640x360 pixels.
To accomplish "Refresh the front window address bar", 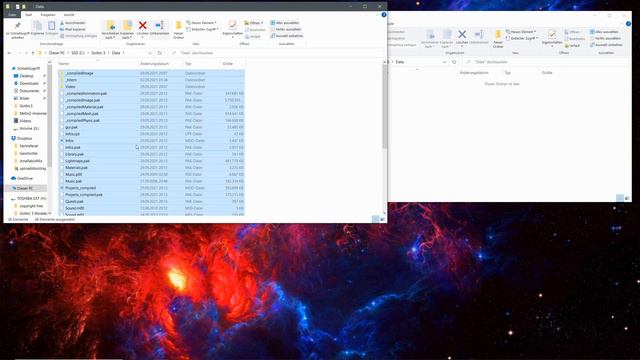I will pyautogui.click(x=160, y=53).
